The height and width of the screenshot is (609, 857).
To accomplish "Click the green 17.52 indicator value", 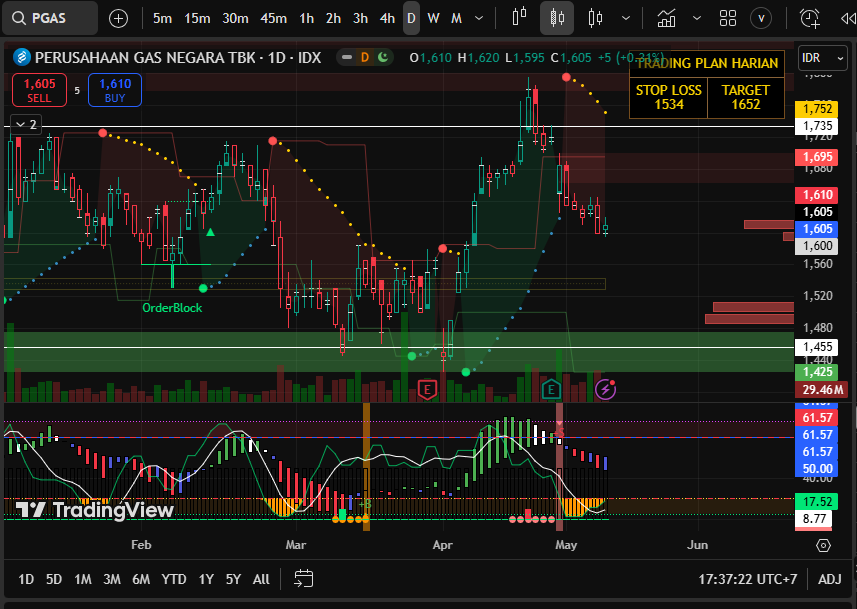I will click(x=817, y=501).
